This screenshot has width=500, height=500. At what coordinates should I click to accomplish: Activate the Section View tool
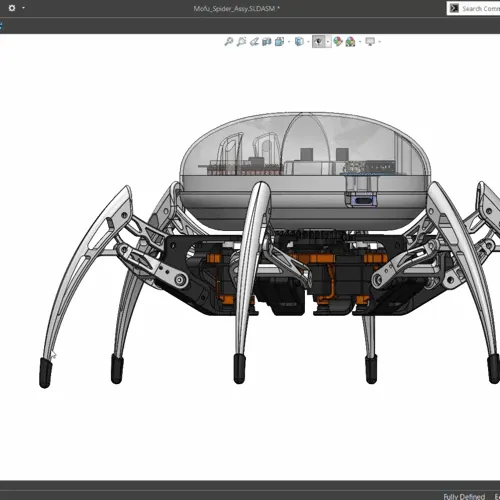click(267, 42)
